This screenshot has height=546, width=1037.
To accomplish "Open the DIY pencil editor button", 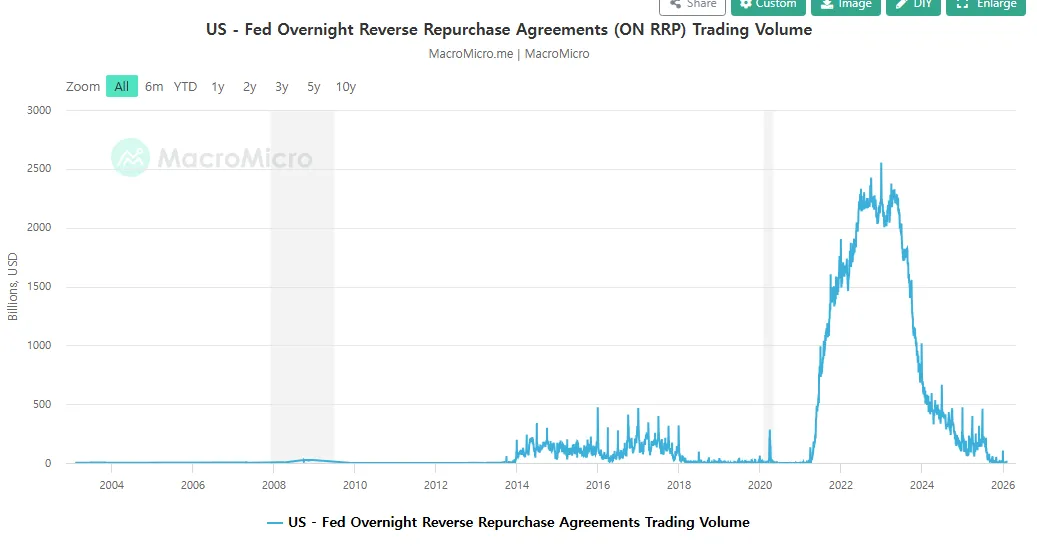I will point(913,5).
